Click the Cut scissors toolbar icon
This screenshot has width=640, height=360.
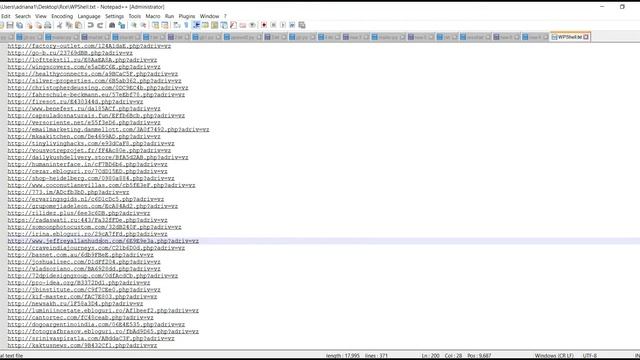pyautogui.click(x=60, y=25)
